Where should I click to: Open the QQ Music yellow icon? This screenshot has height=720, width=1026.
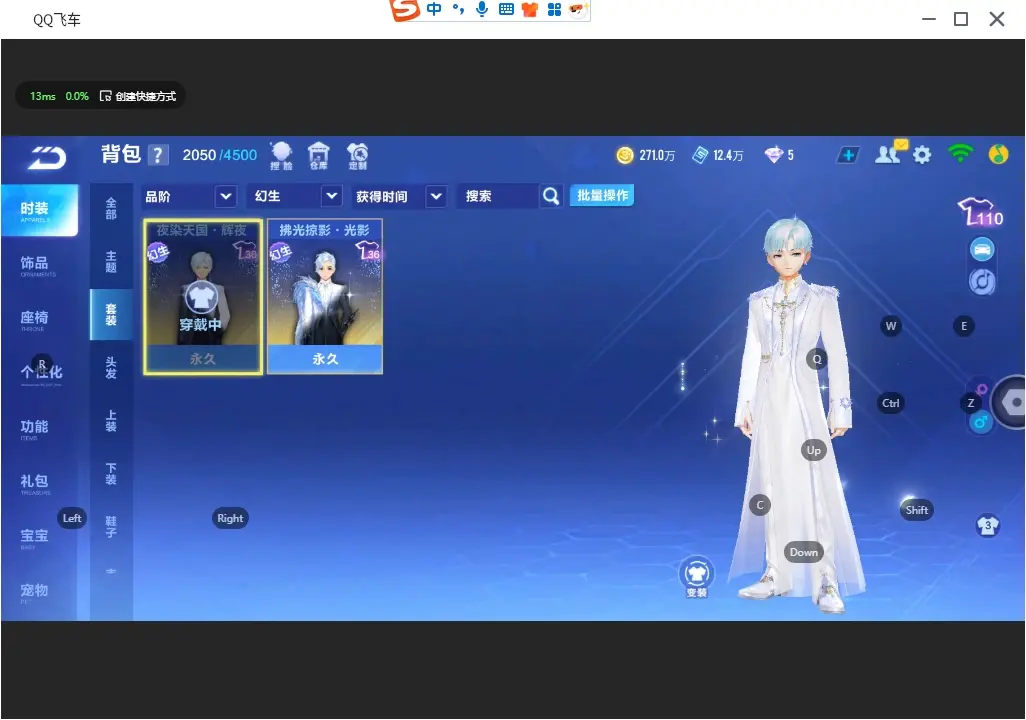[998, 155]
